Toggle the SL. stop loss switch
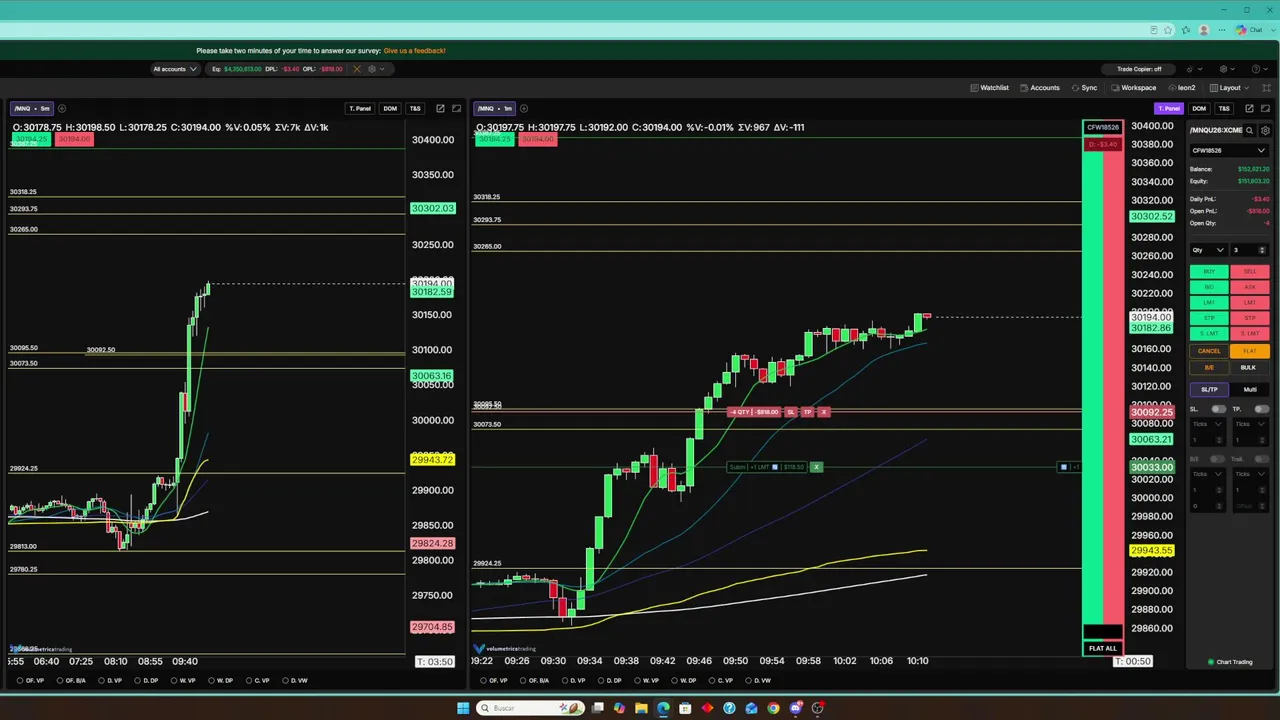 pos(1219,409)
